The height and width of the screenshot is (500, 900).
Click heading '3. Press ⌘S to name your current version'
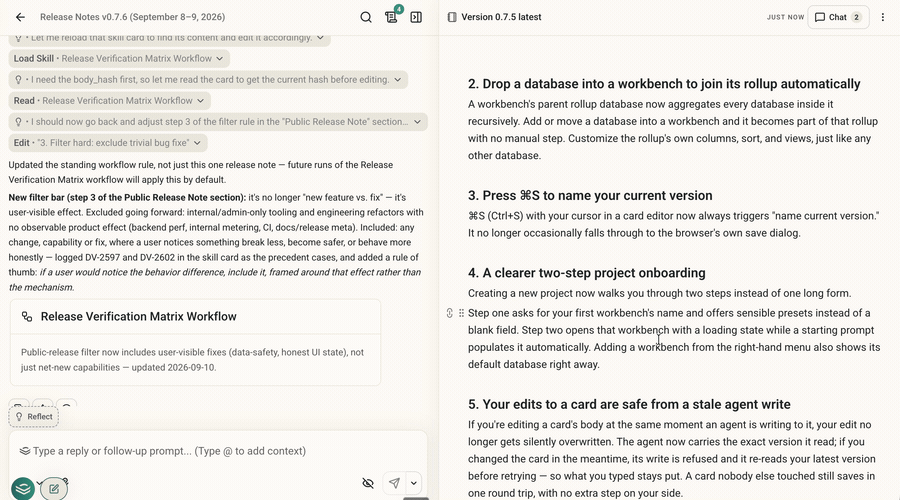[590, 196]
